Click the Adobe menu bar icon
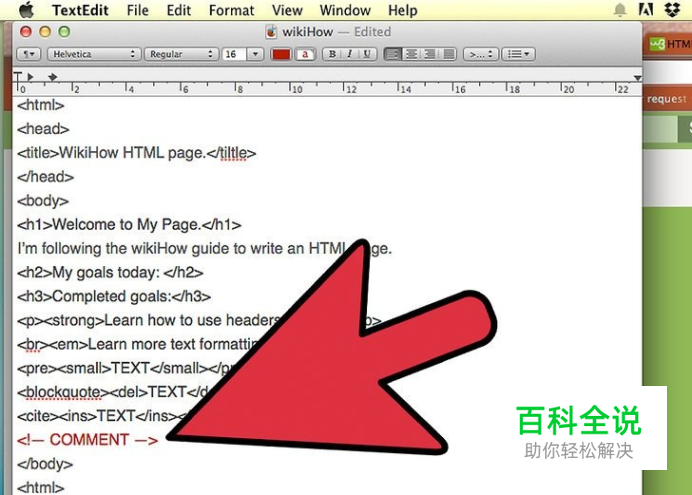The width and height of the screenshot is (692, 495). 646,10
